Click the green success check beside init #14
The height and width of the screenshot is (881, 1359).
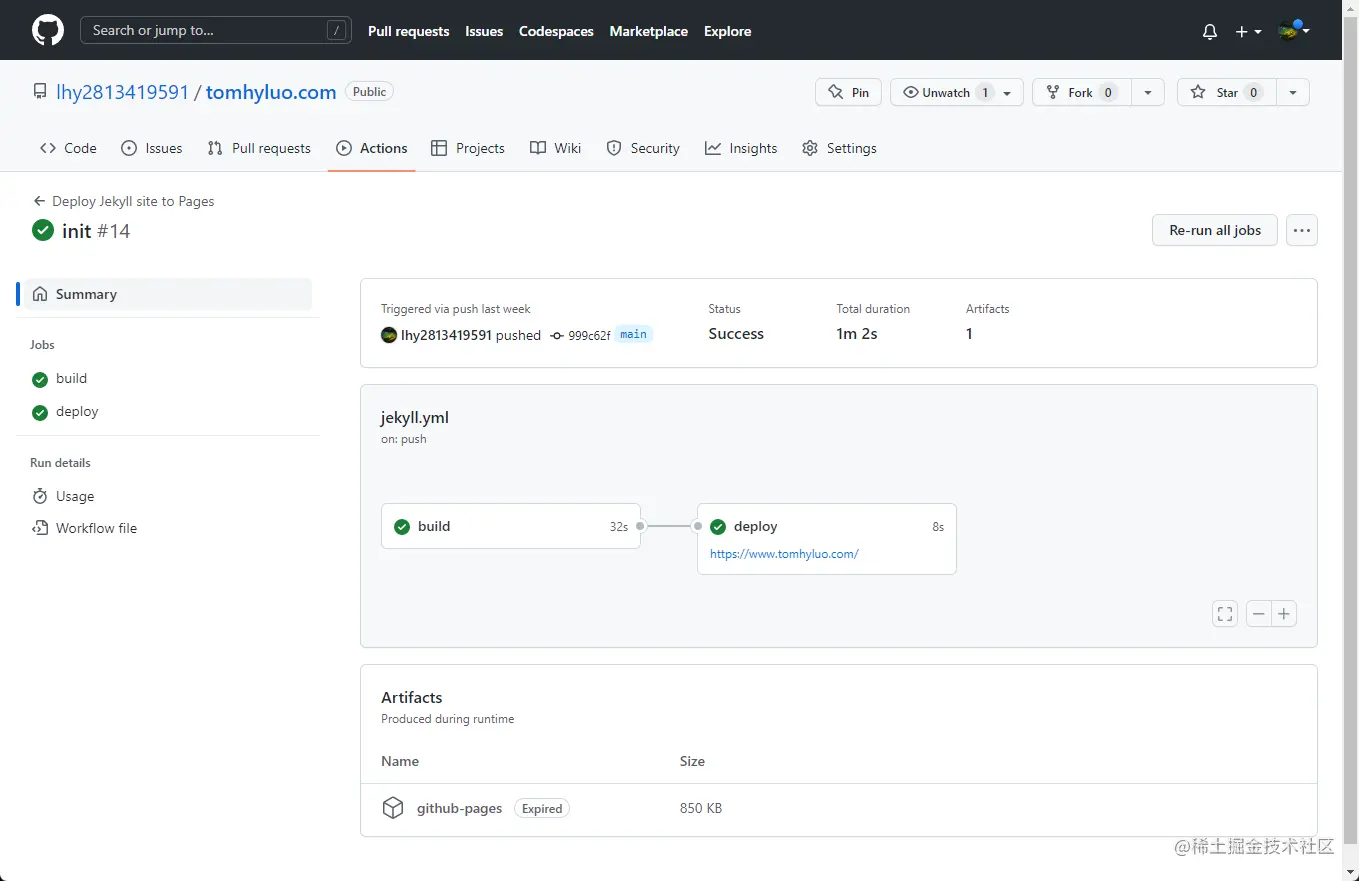pos(43,230)
